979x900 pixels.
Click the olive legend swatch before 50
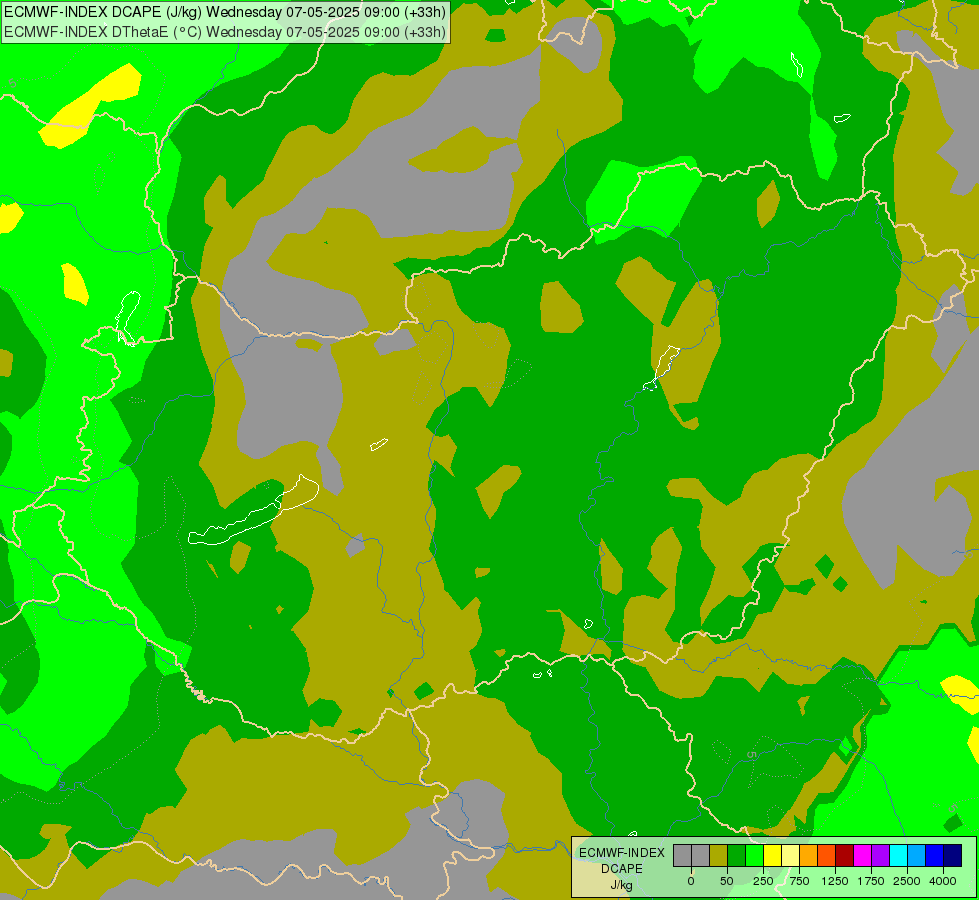coord(719,856)
